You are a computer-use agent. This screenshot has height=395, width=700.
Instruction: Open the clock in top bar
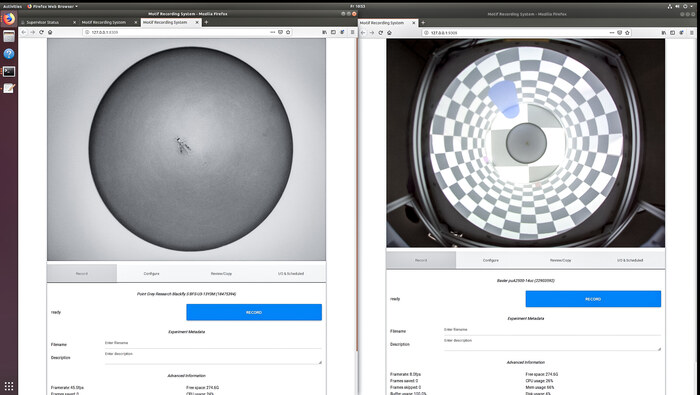[358, 7]
